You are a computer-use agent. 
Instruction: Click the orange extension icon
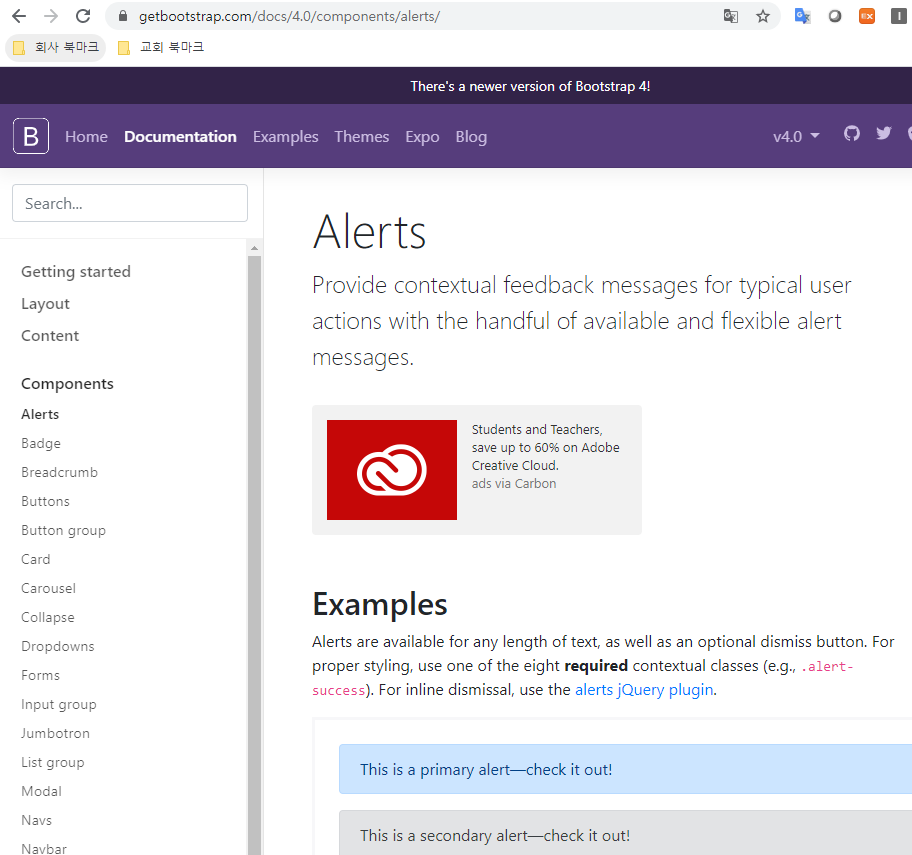(x=867, y=16)
